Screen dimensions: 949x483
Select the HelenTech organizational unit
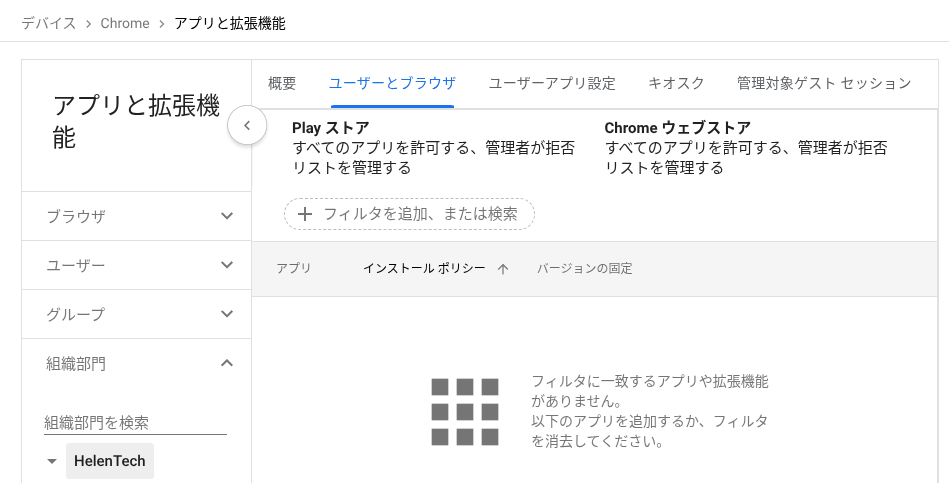(x=110, y=461)
